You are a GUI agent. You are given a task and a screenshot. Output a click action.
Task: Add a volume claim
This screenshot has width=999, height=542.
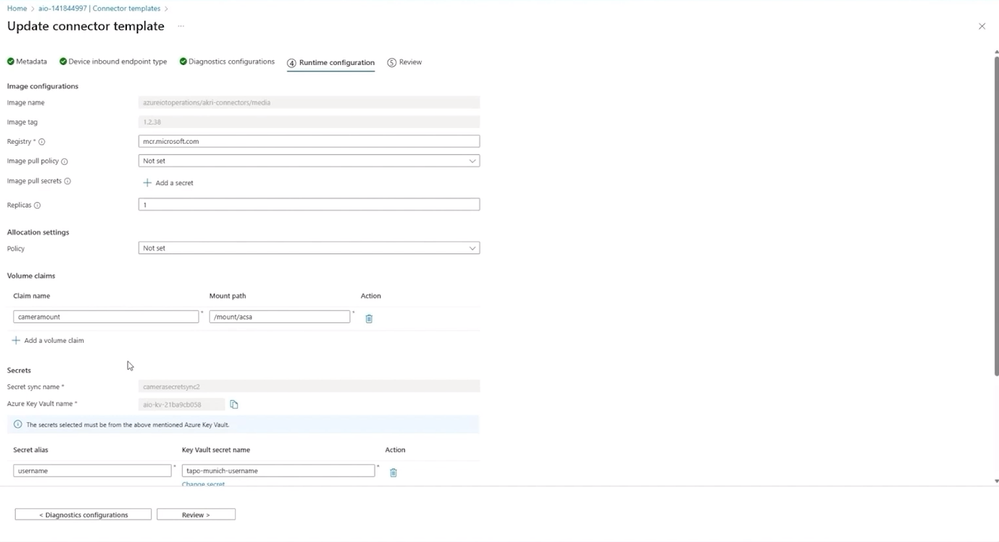pyautogui.click(x=48, y=341)
